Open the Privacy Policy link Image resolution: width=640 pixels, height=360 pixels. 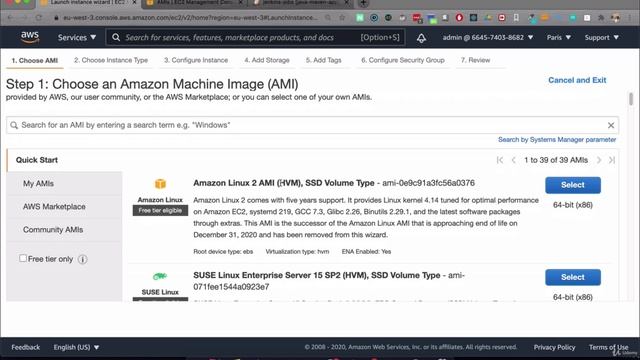pos(554,347)
